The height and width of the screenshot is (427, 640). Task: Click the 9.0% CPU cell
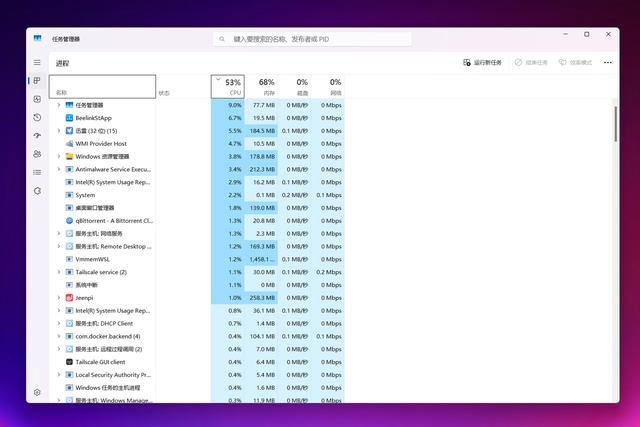coord(228,105)
